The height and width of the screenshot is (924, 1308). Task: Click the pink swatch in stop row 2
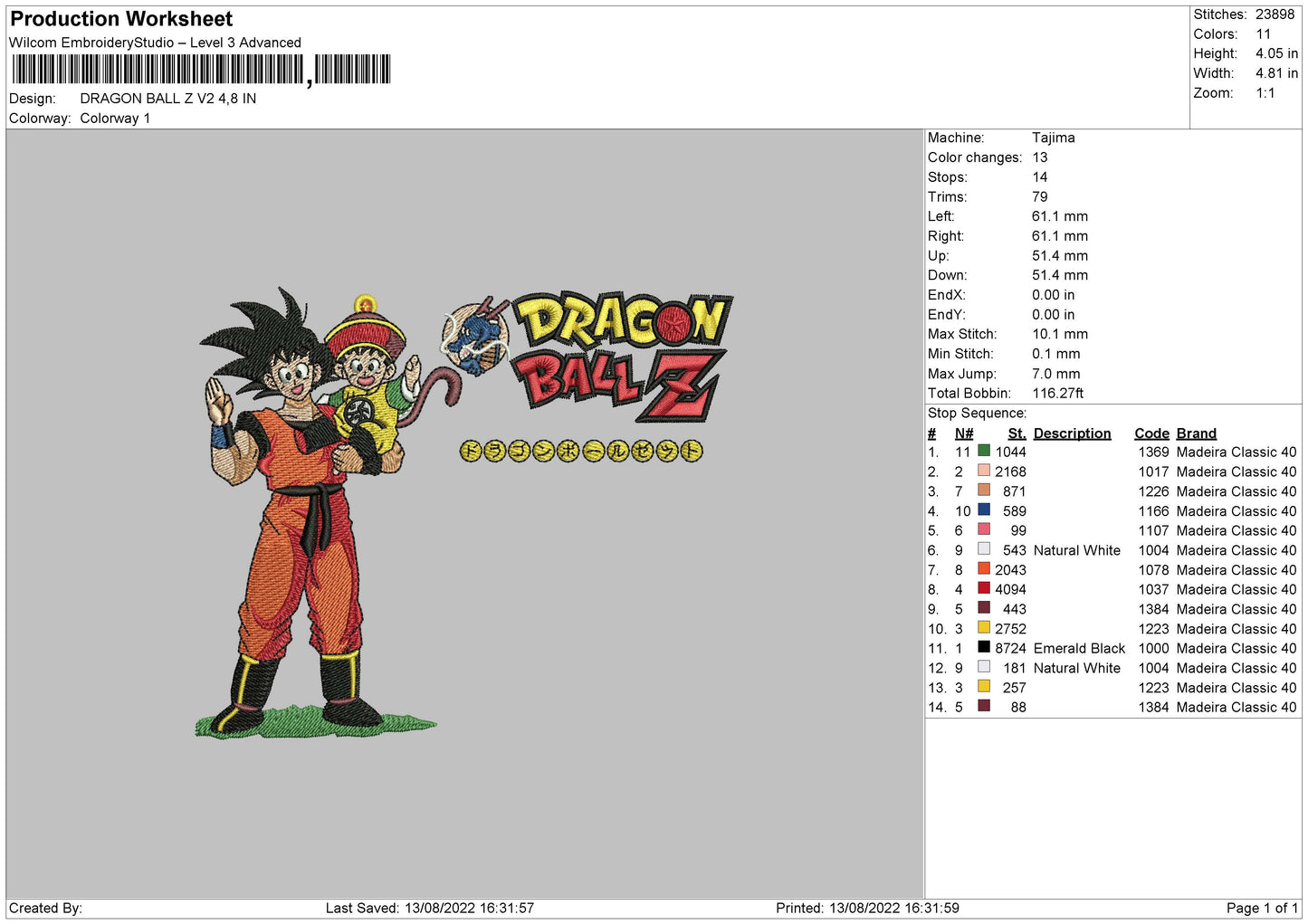[984, 471]
